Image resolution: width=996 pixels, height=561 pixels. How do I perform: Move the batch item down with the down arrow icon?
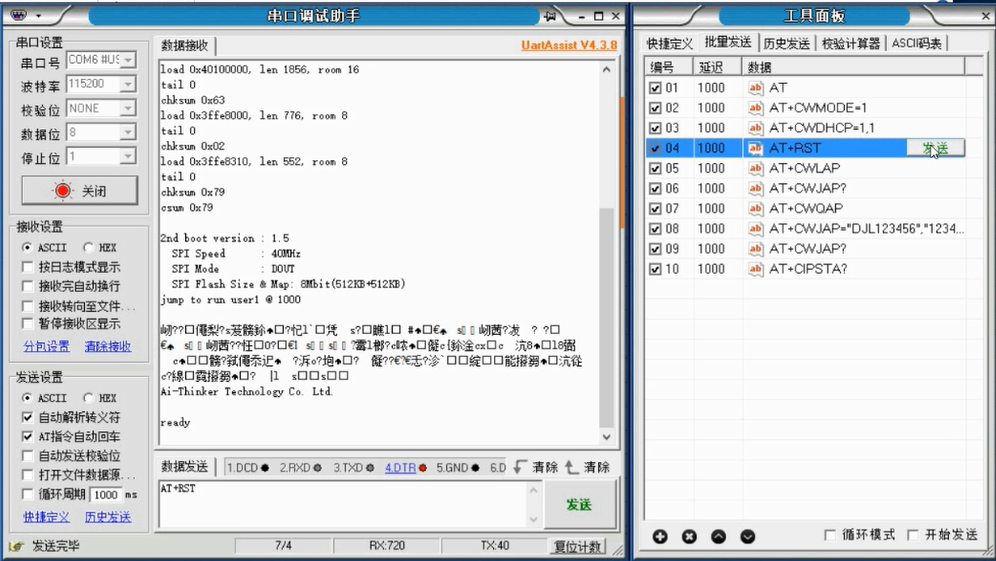(748, 537)
